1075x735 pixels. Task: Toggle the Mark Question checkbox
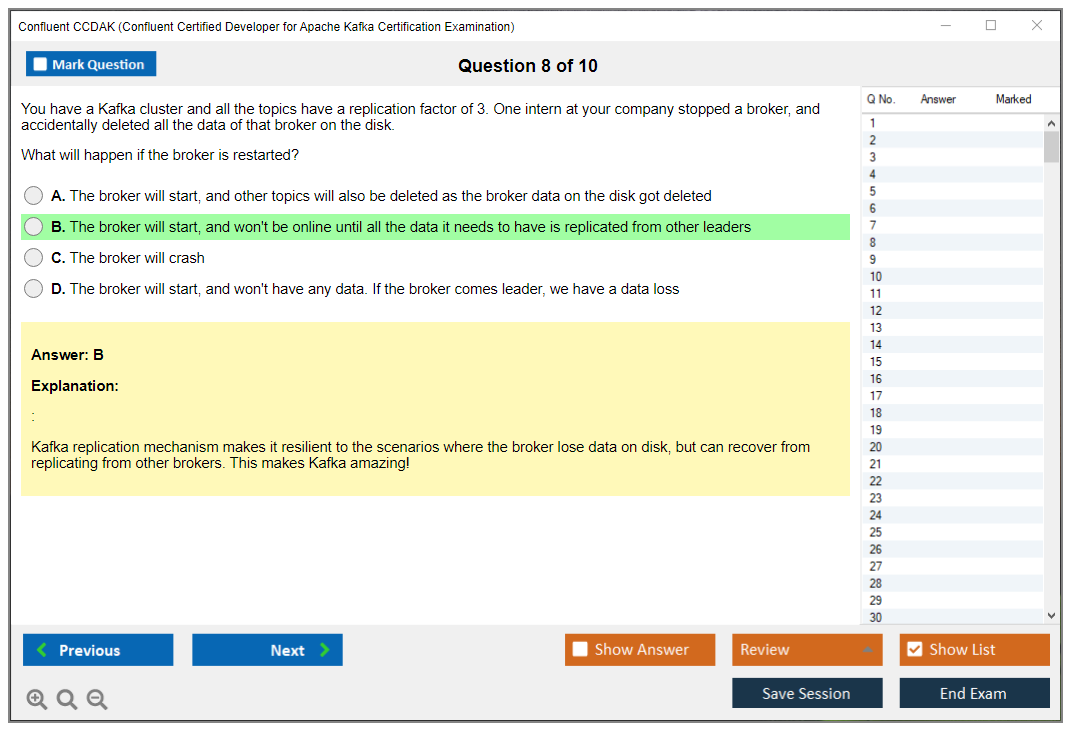click(x=41, y=65)
